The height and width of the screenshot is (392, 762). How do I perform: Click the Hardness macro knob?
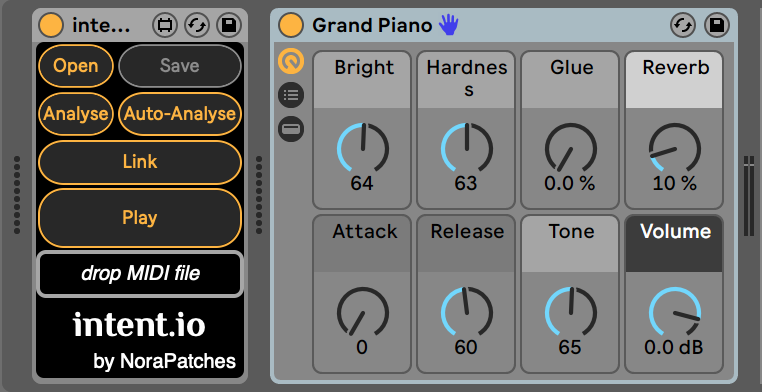point(467,148)
